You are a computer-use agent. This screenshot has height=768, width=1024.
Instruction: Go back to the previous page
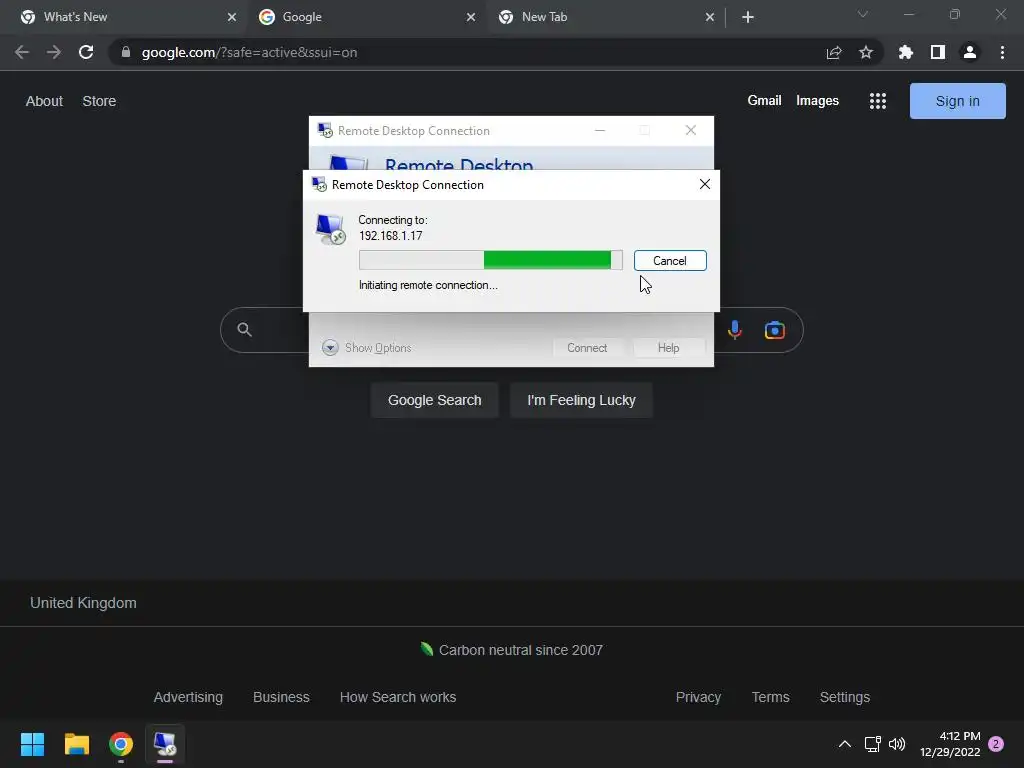[x=22, y=52]
